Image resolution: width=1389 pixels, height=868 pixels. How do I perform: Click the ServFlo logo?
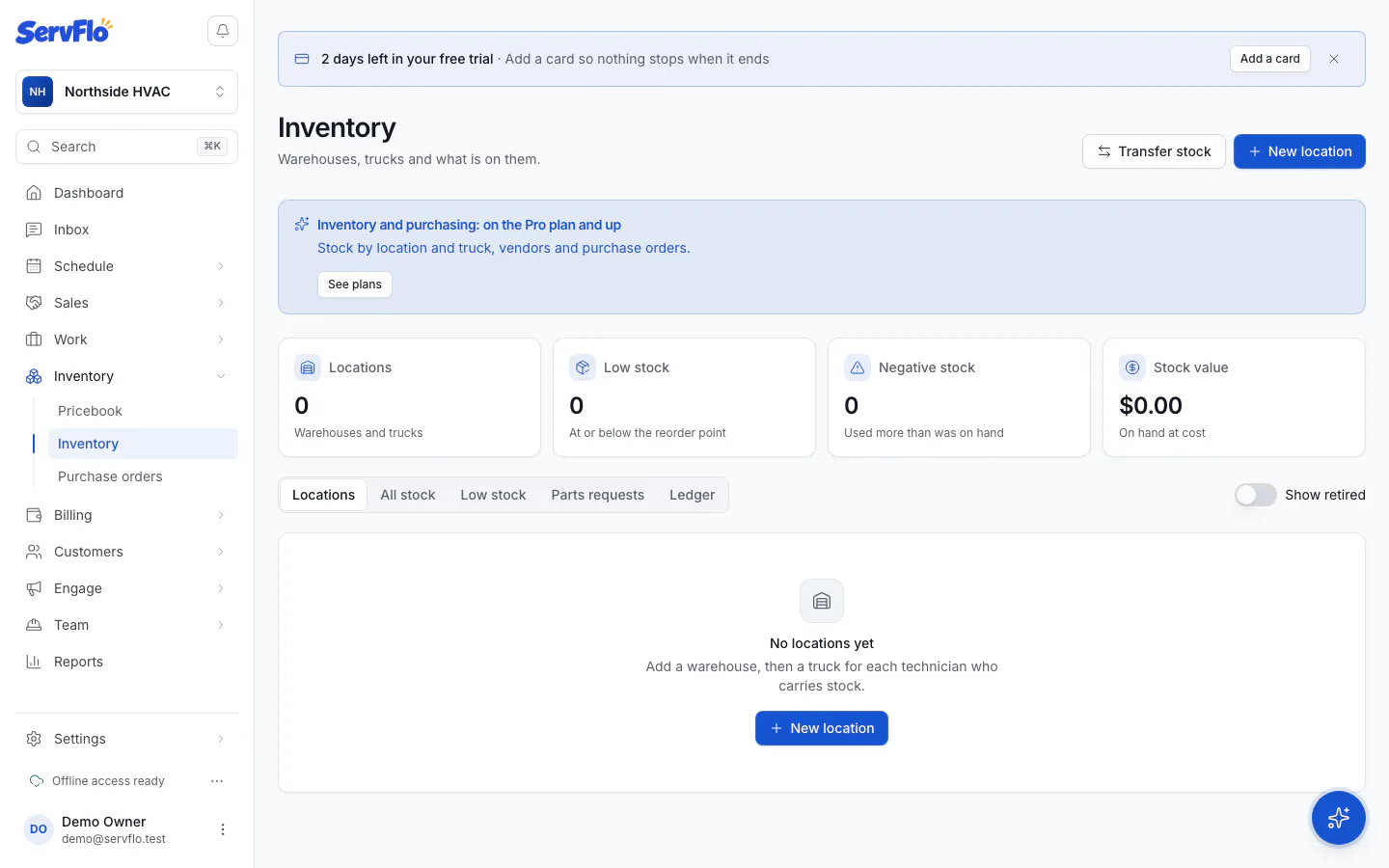65,31
